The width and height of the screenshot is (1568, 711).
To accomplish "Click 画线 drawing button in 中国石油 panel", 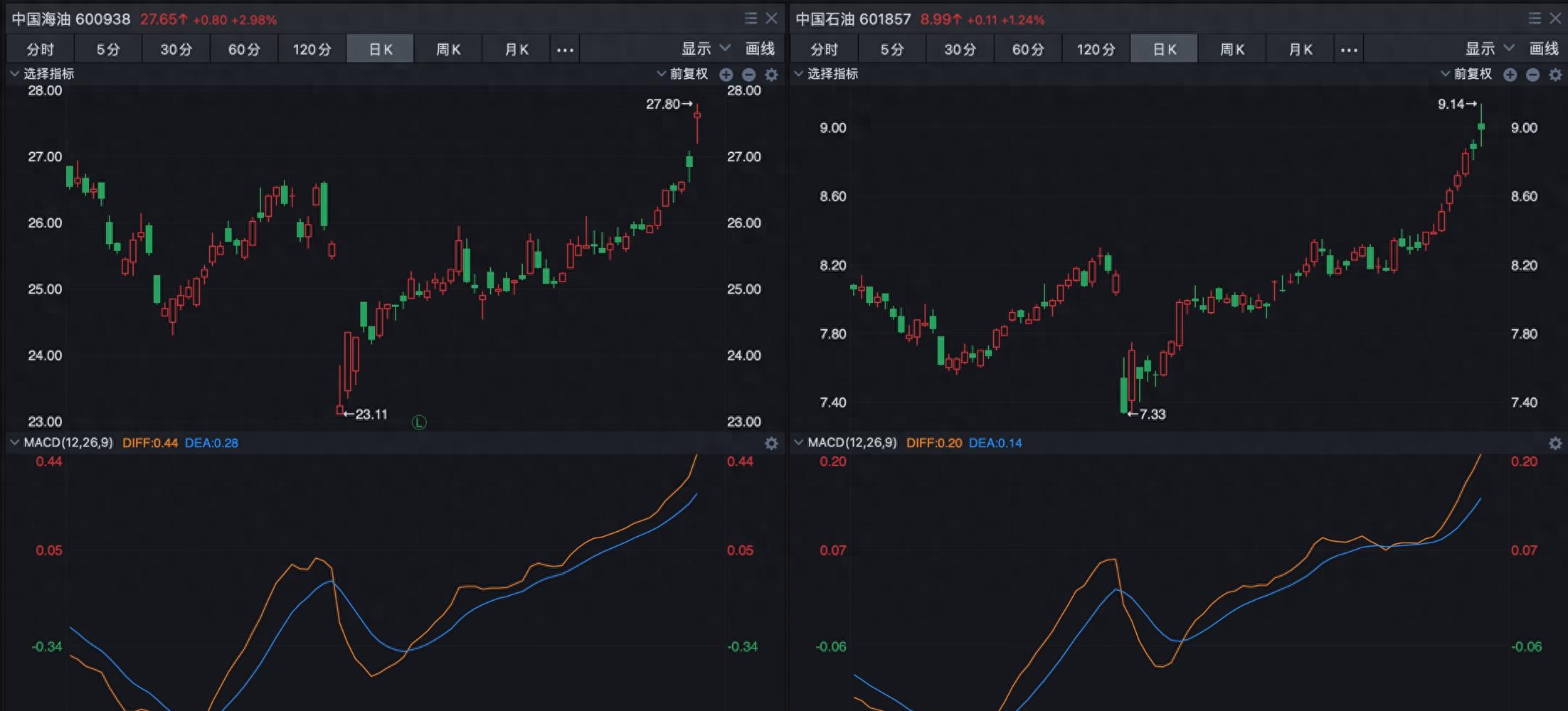I will (1544, 49).
